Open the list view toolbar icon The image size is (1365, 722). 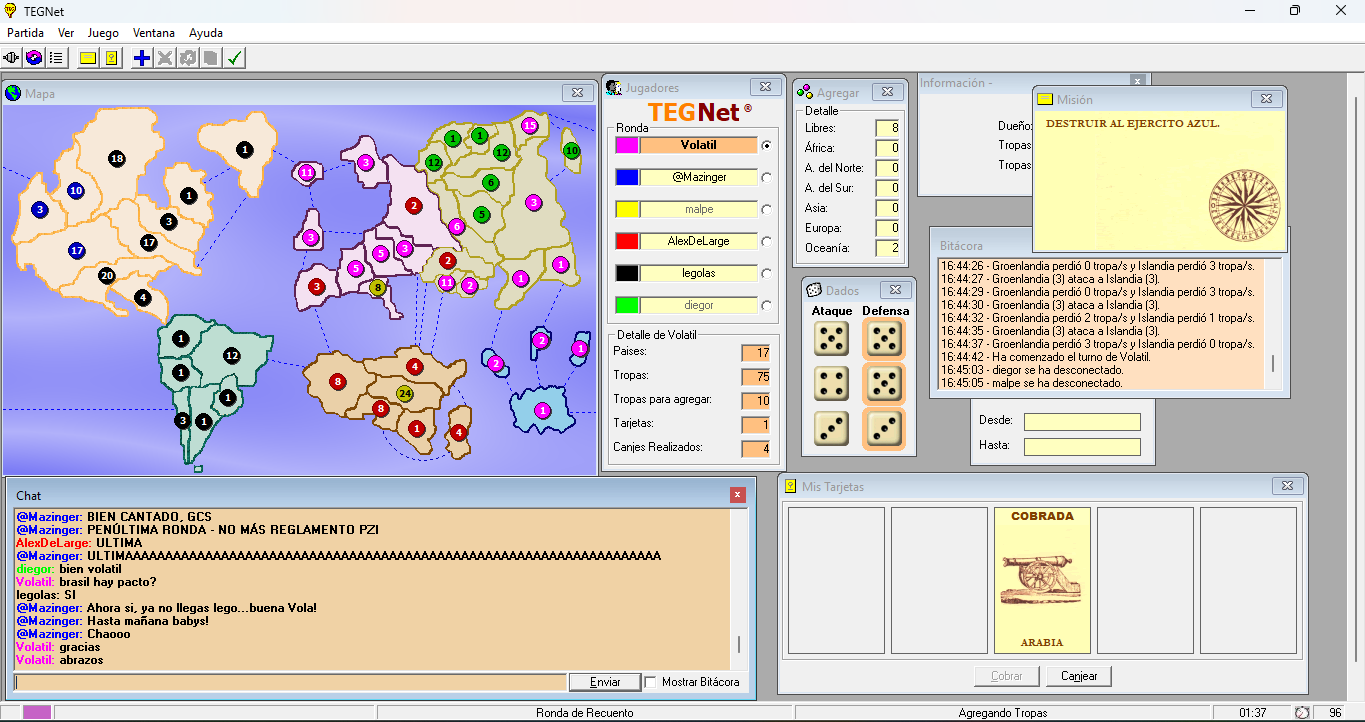point(56,58)
